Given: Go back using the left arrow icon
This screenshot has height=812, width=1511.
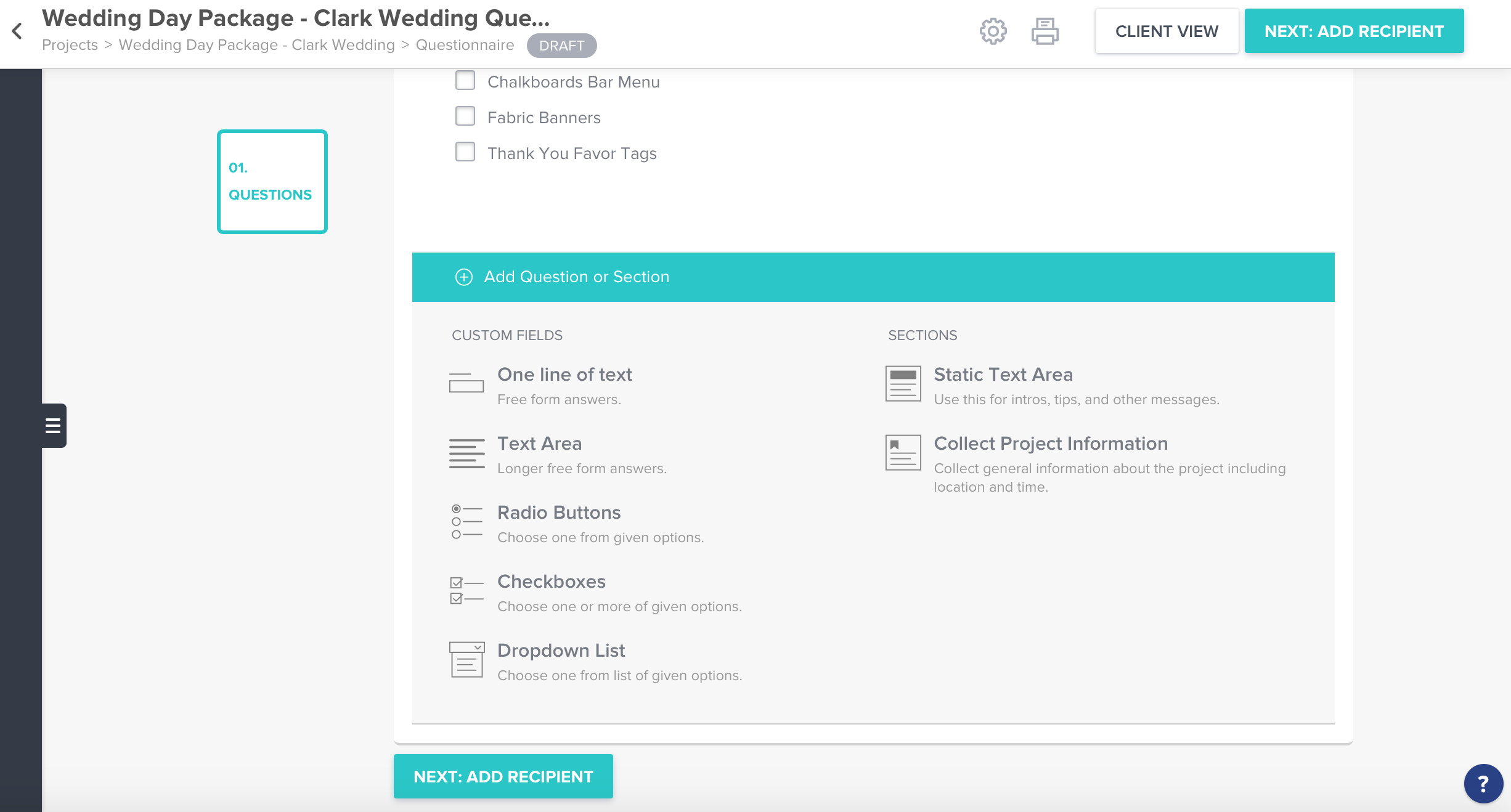Looking at the screenshot, I should click(x=17, y=31).
